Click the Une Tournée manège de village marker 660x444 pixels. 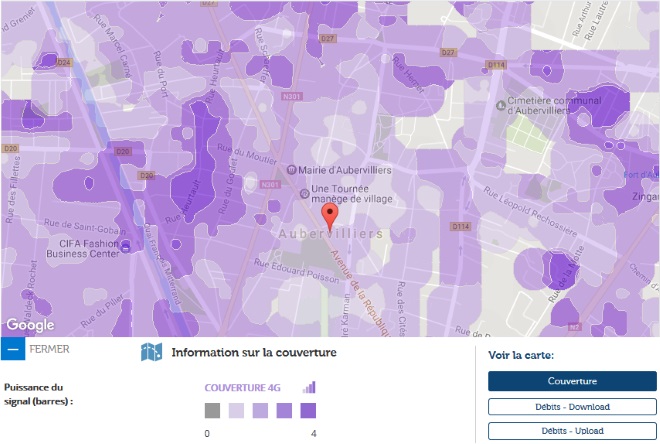click(305, 192)
